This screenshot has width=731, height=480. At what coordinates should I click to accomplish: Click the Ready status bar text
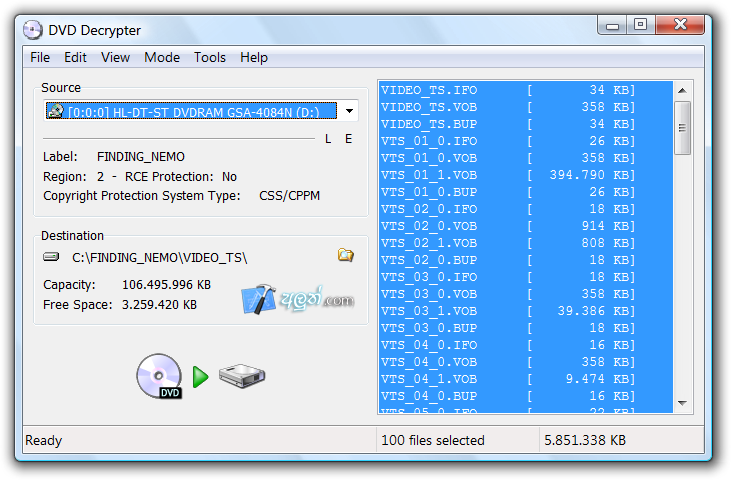43,440
